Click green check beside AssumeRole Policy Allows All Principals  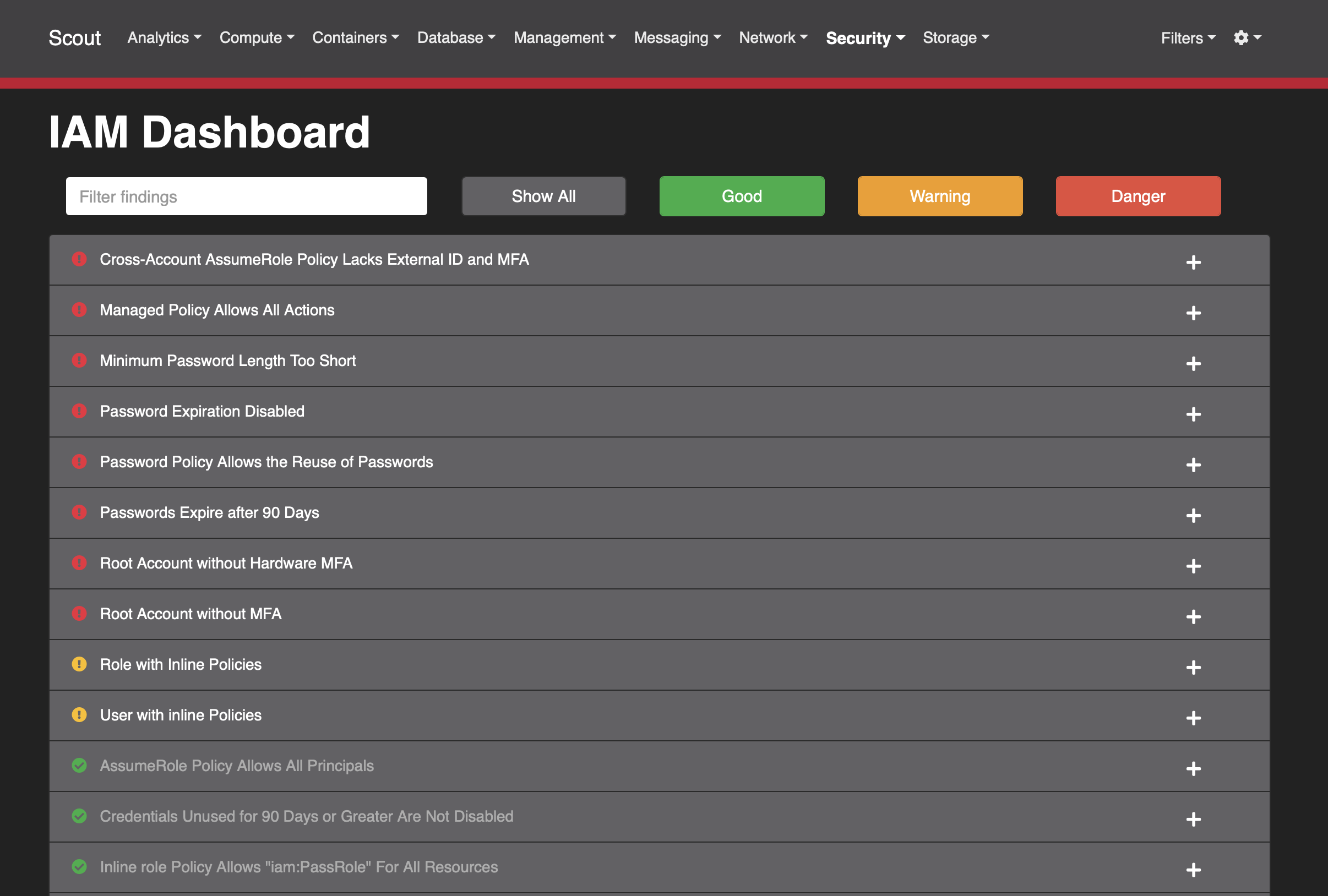(x=79, y=765)
